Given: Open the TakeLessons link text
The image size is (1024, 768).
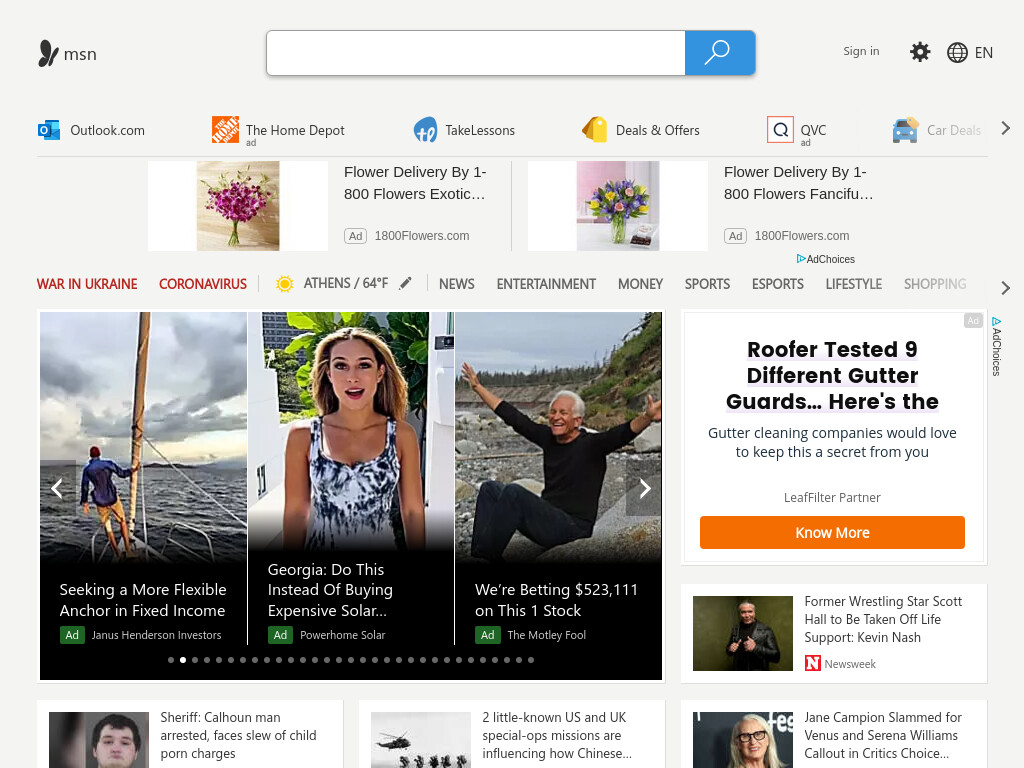Looking at the screenshot, I should pos(480,130).
